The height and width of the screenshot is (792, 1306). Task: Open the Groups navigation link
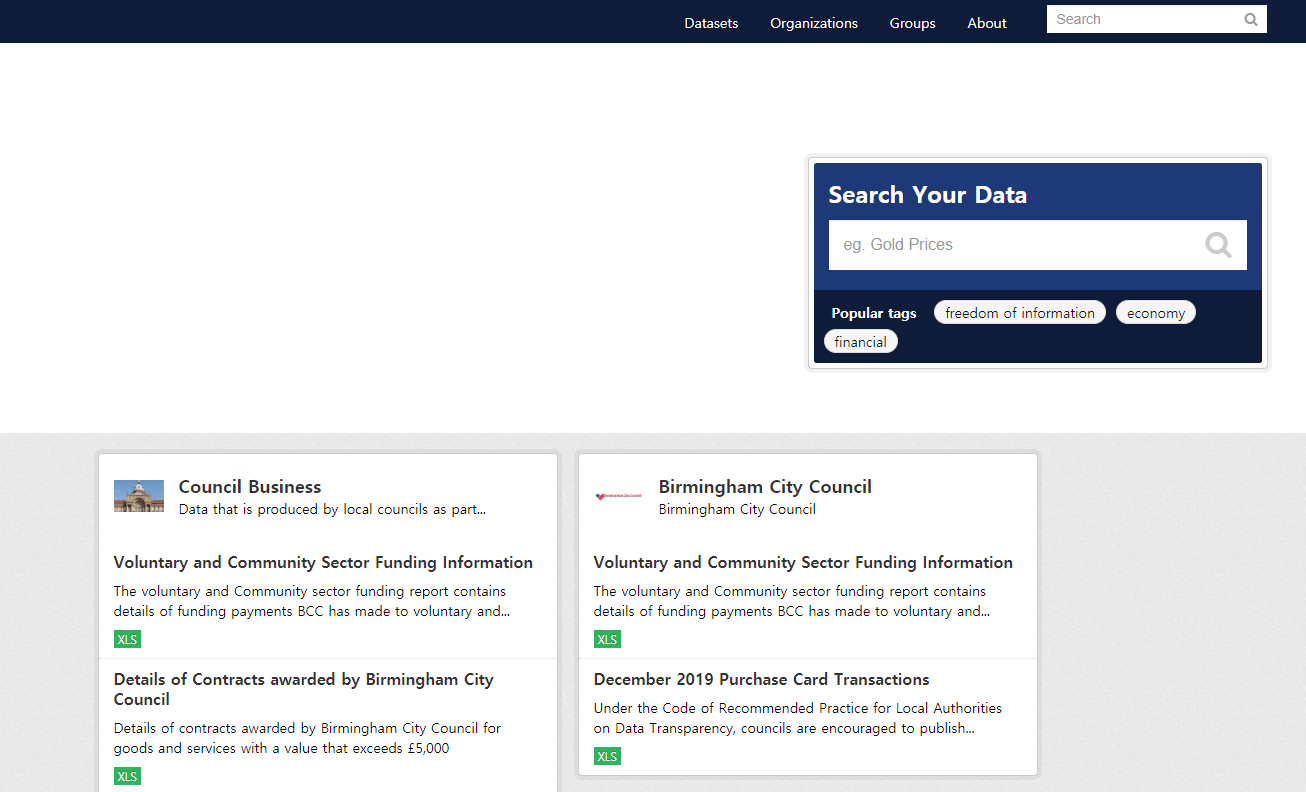(912, 23)
